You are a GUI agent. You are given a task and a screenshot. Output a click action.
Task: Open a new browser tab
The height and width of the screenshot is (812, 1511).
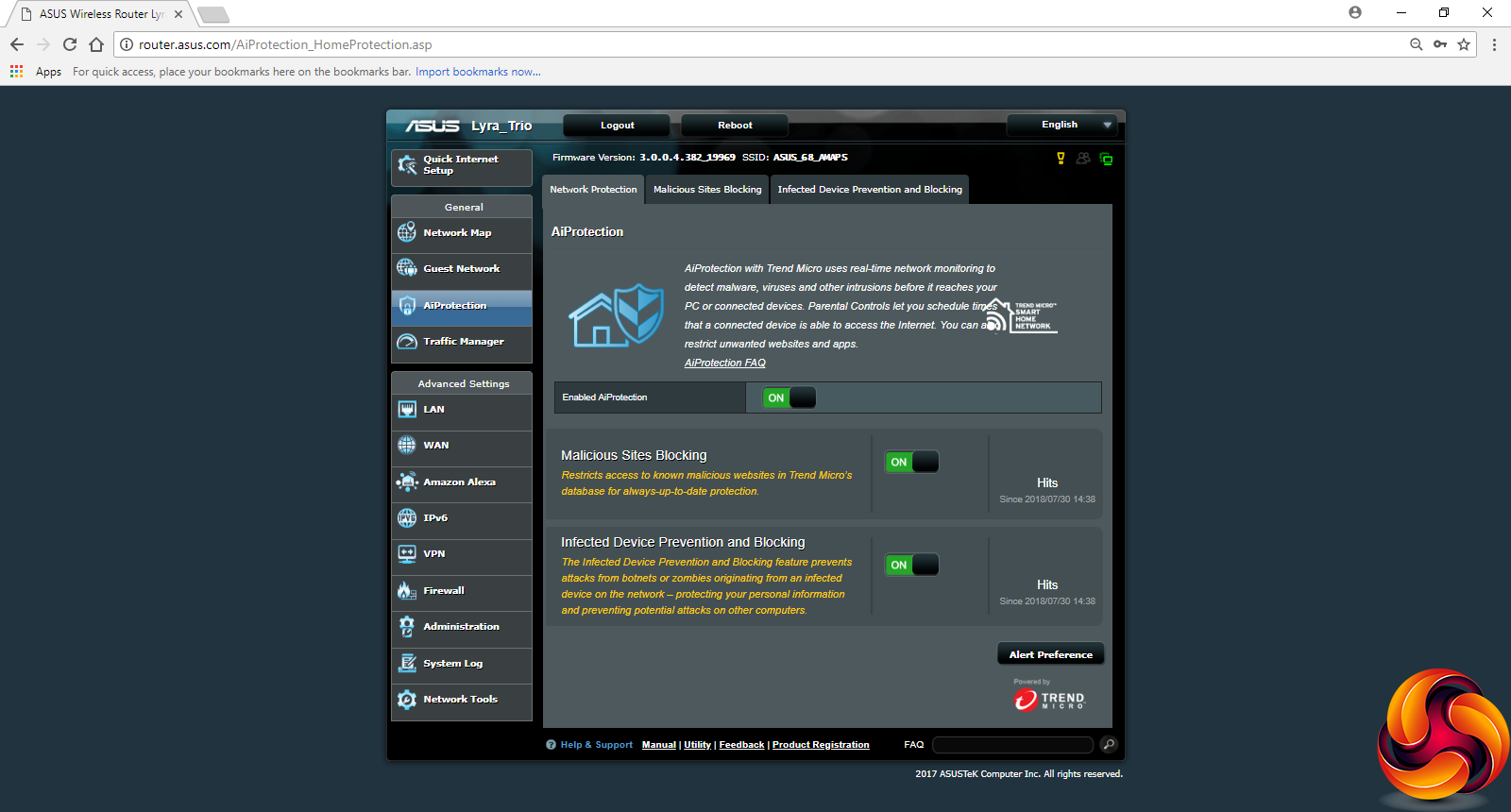coord(213,14)
